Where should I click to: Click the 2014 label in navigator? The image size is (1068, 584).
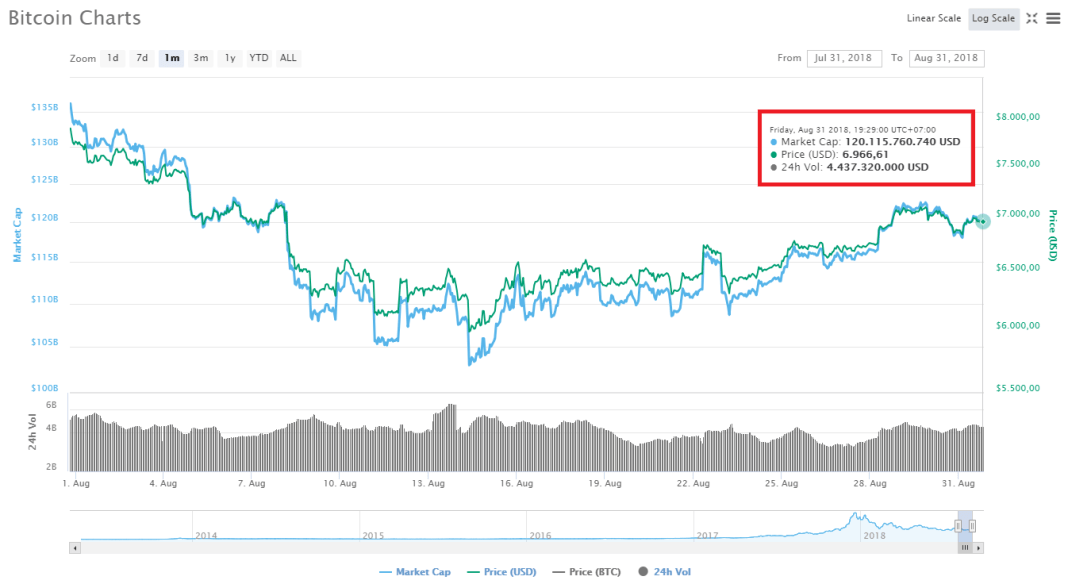(206, 536)
